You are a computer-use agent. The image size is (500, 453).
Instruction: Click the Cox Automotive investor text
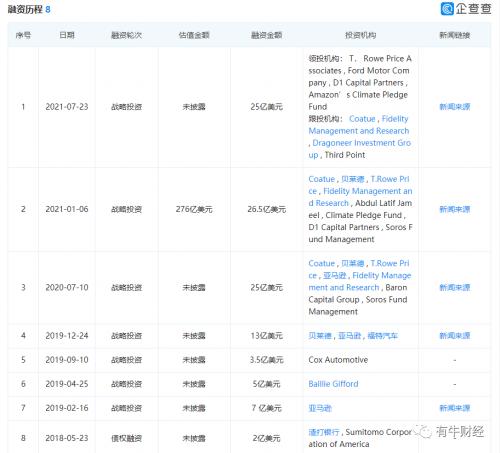click(x=338, y=360)
